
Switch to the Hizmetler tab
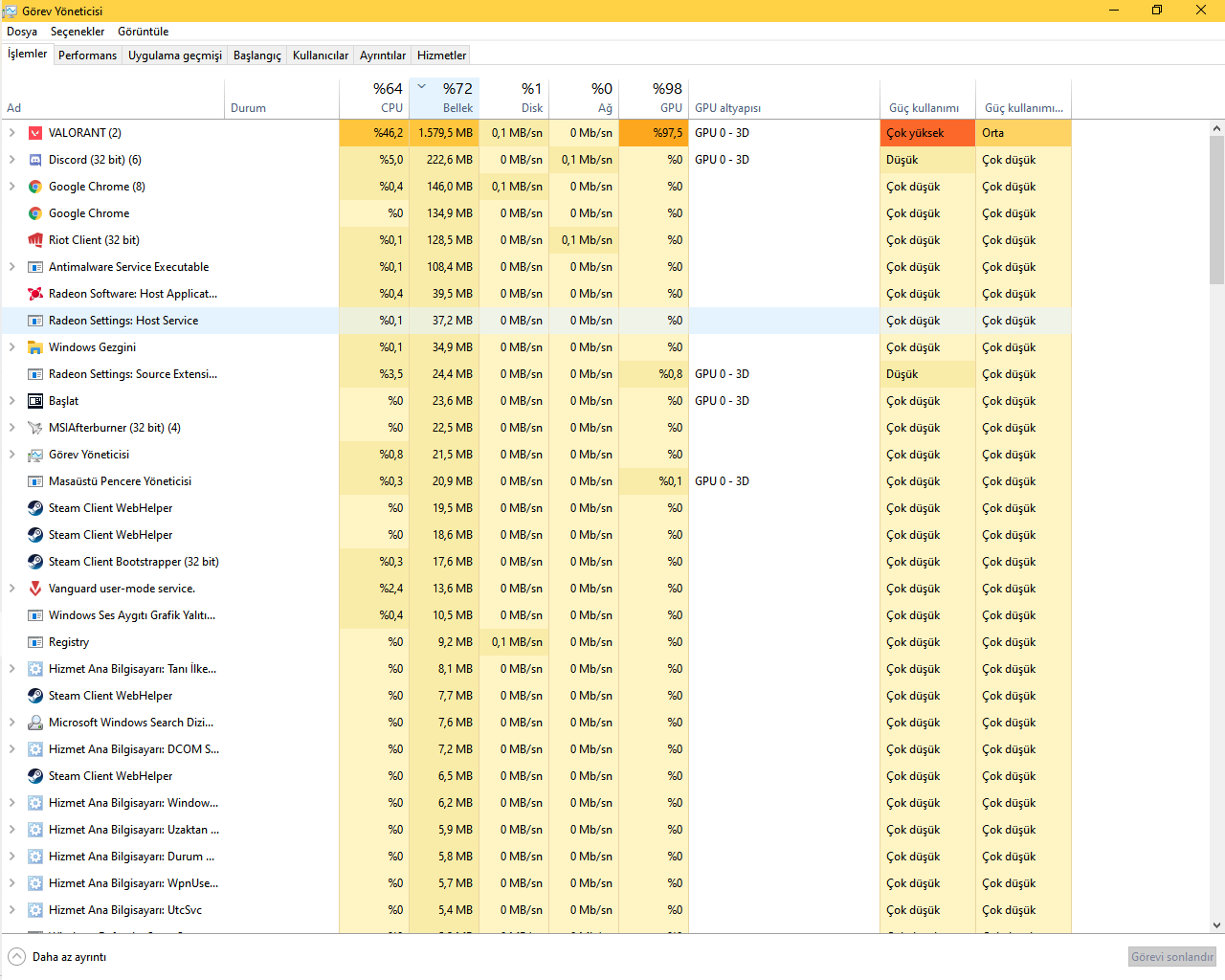442,56
